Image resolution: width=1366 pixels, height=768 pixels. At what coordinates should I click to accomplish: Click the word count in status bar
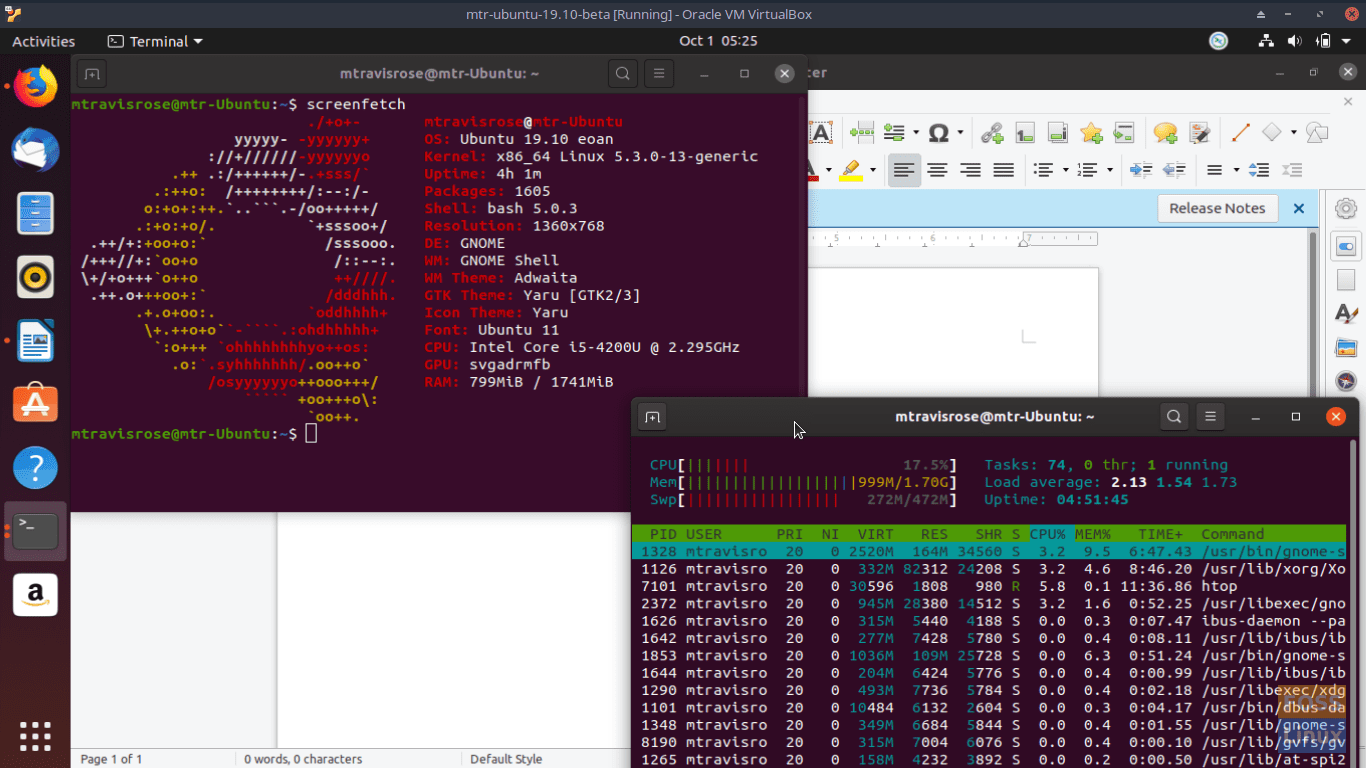pos(303,759)
